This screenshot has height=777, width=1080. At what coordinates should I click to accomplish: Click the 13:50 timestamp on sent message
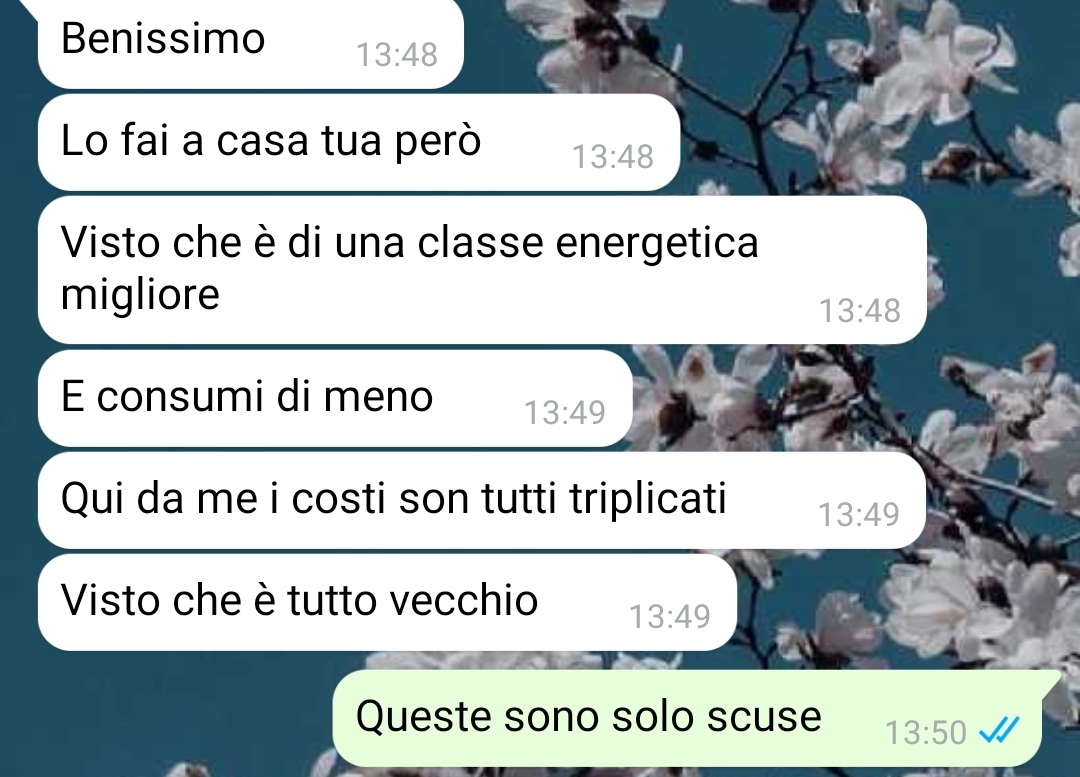(926, 732)
